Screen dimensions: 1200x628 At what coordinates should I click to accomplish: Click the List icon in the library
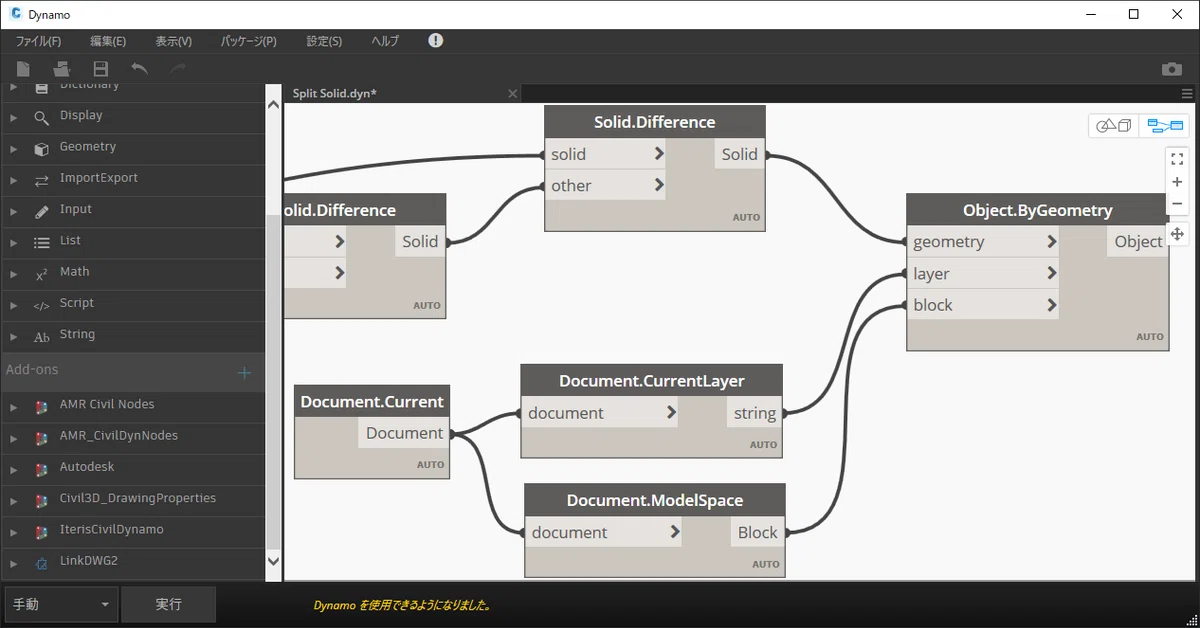41,242
